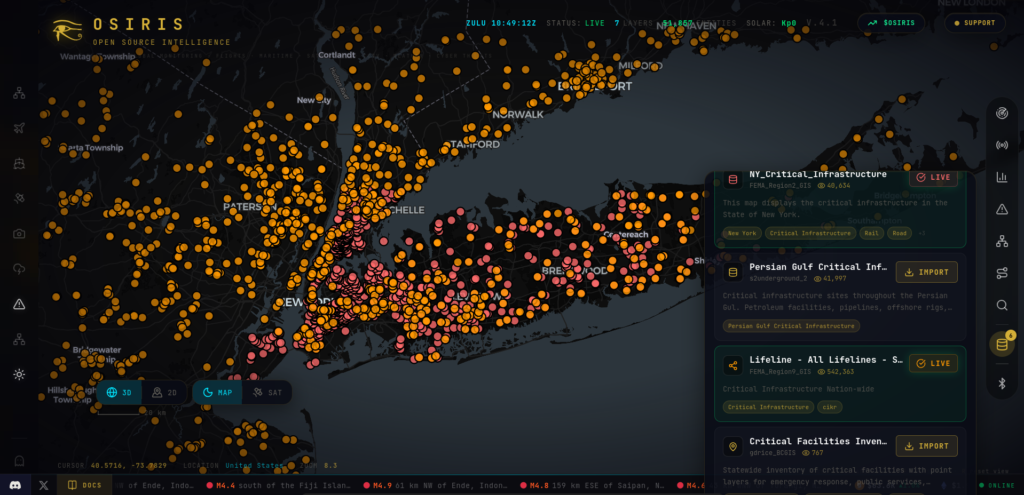Select the MAP basemap style
The height and width of the screenshot is (495, 1024).
[217, 392]
